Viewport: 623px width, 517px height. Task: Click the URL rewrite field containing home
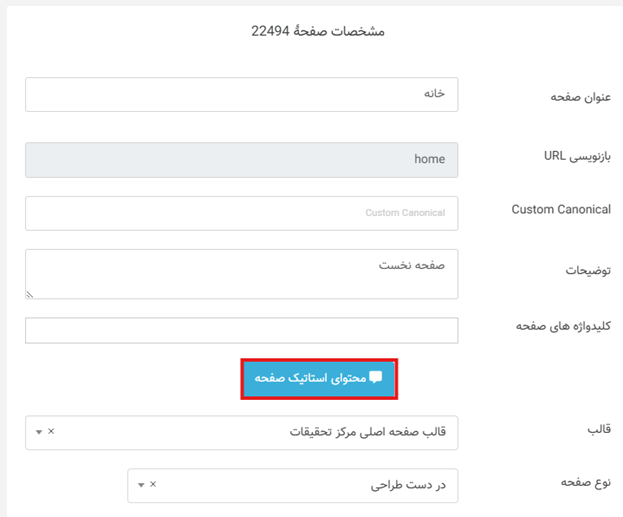(x=241, y=159)
